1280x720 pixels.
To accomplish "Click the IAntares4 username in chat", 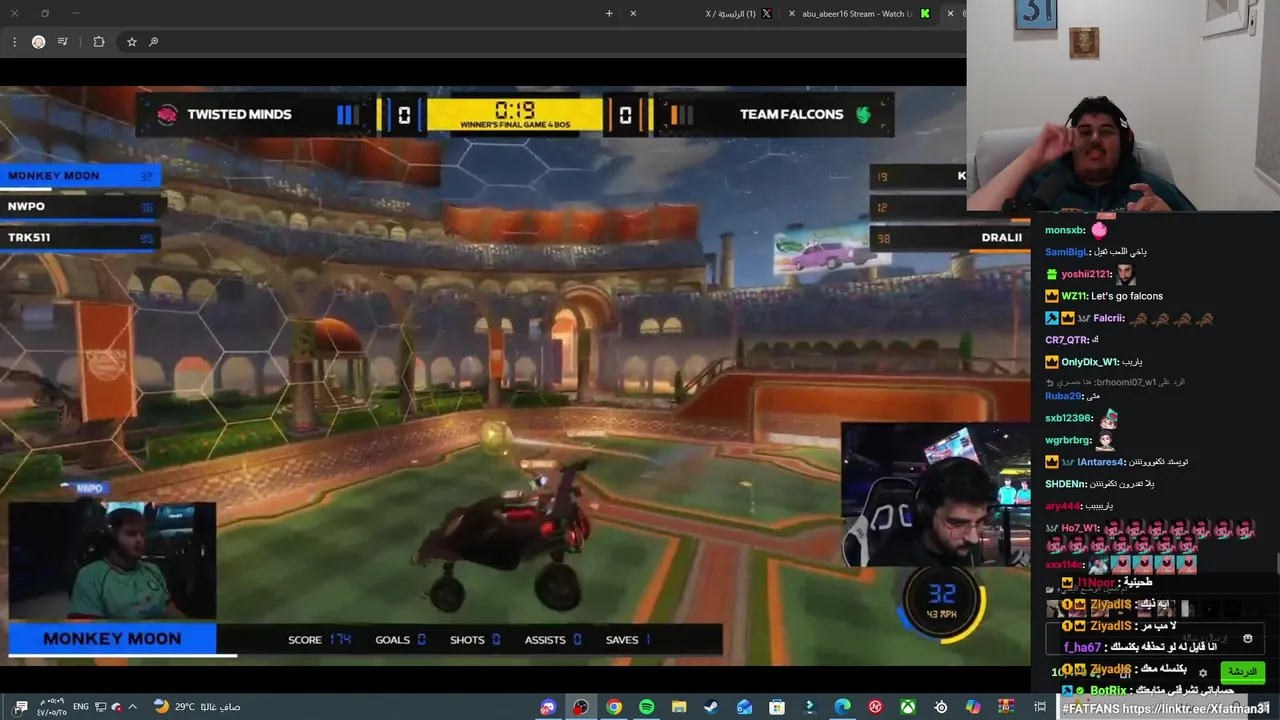I will (x=1100, y=462).
